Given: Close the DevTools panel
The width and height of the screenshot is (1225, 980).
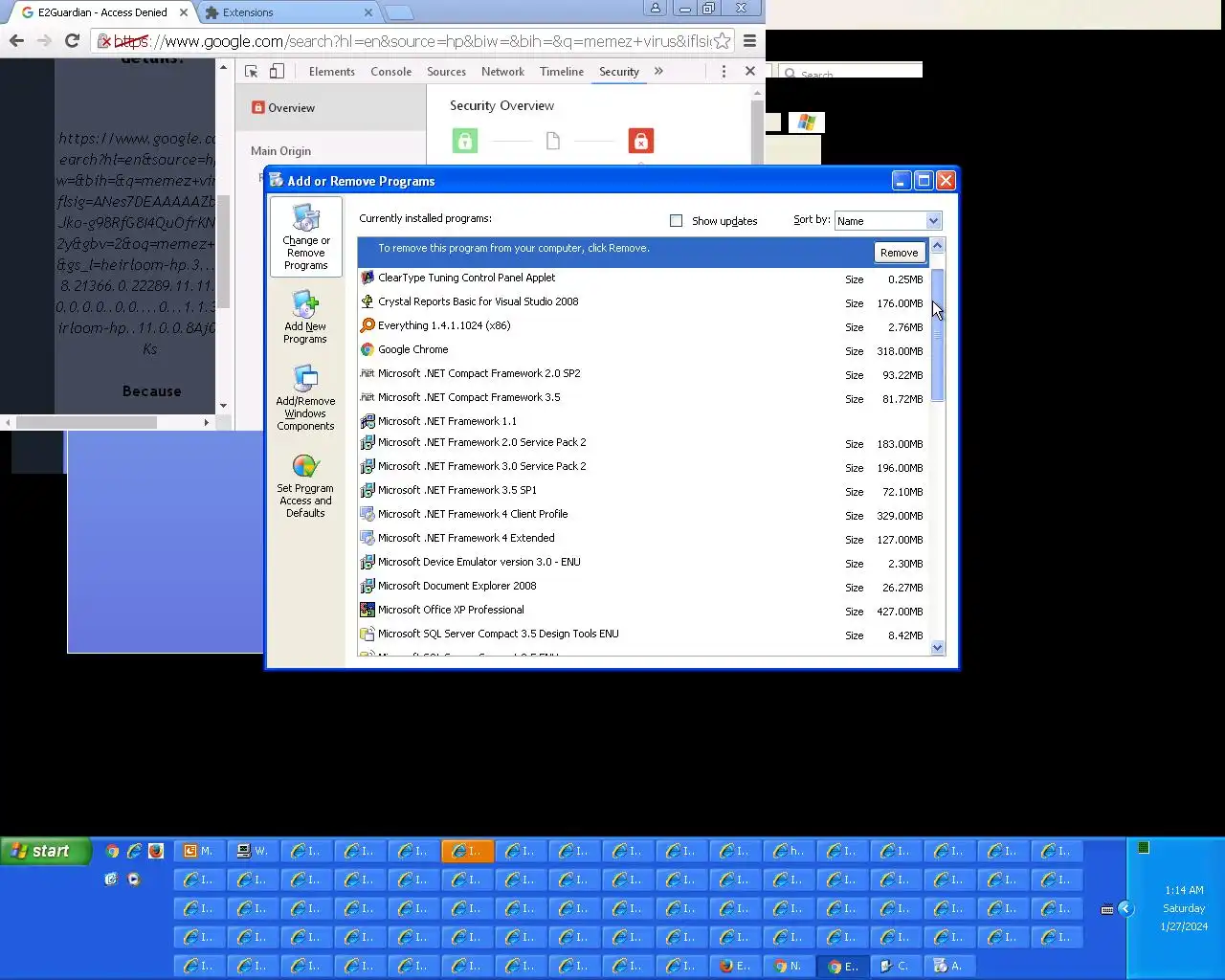Looking at the screenshot, I should point(750,71).
